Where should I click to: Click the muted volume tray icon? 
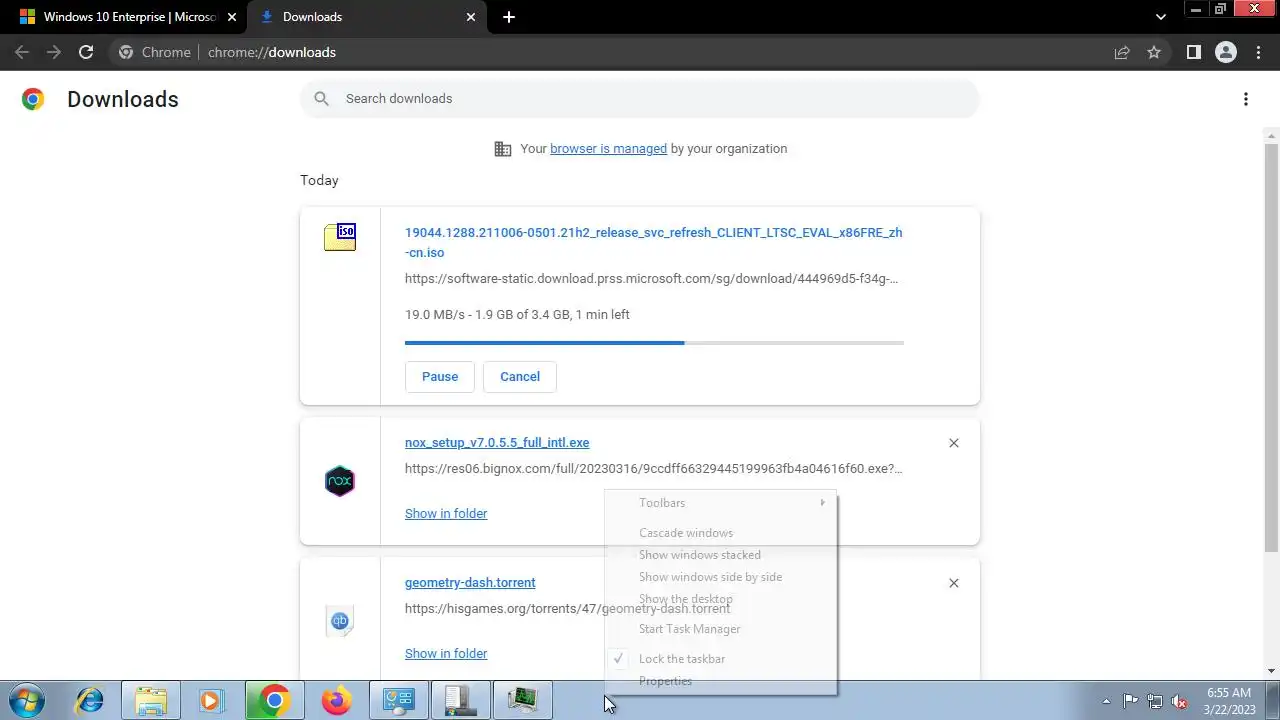pyautogui.click(x=1179, y=701)
